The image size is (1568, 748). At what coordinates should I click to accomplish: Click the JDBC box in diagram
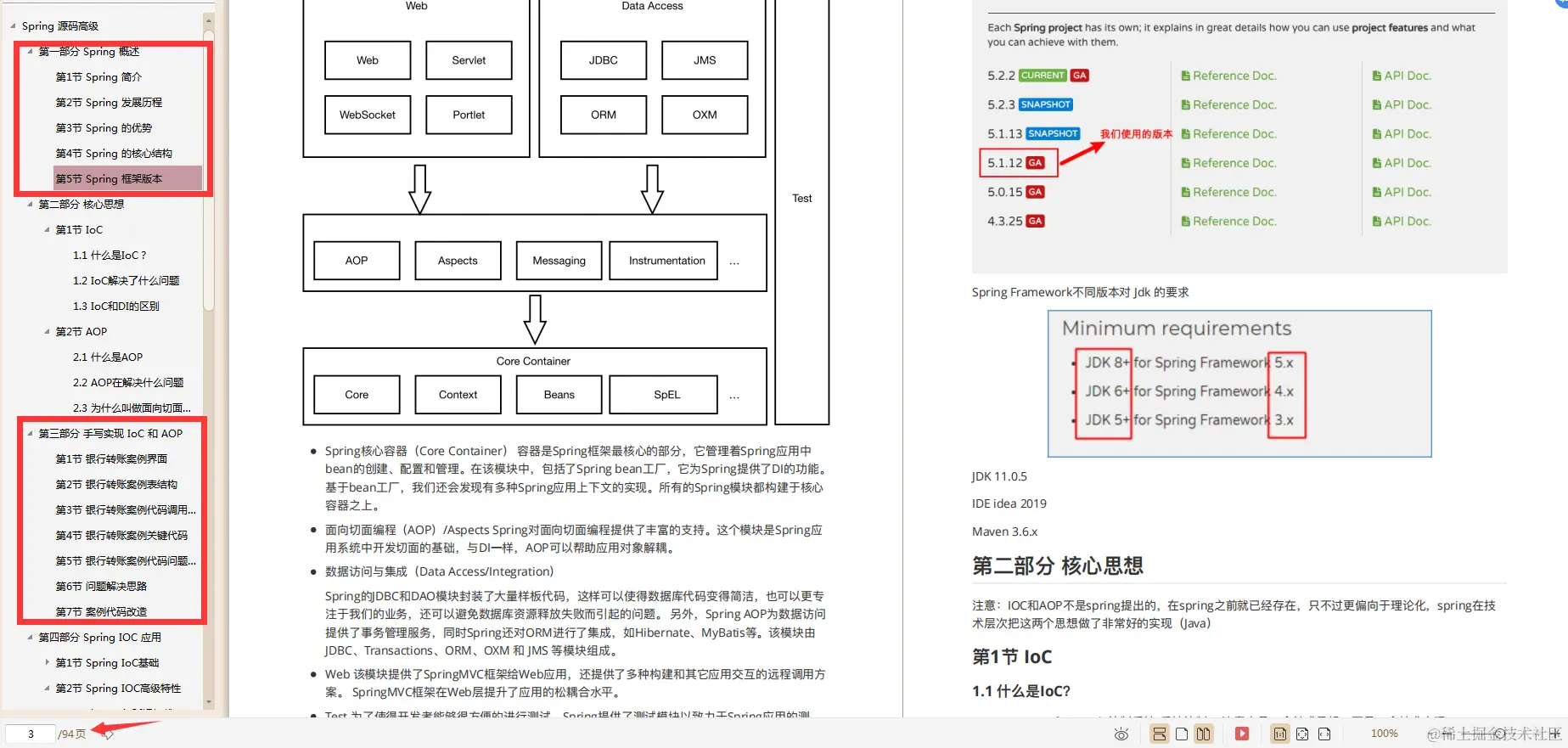pos(604,60)
